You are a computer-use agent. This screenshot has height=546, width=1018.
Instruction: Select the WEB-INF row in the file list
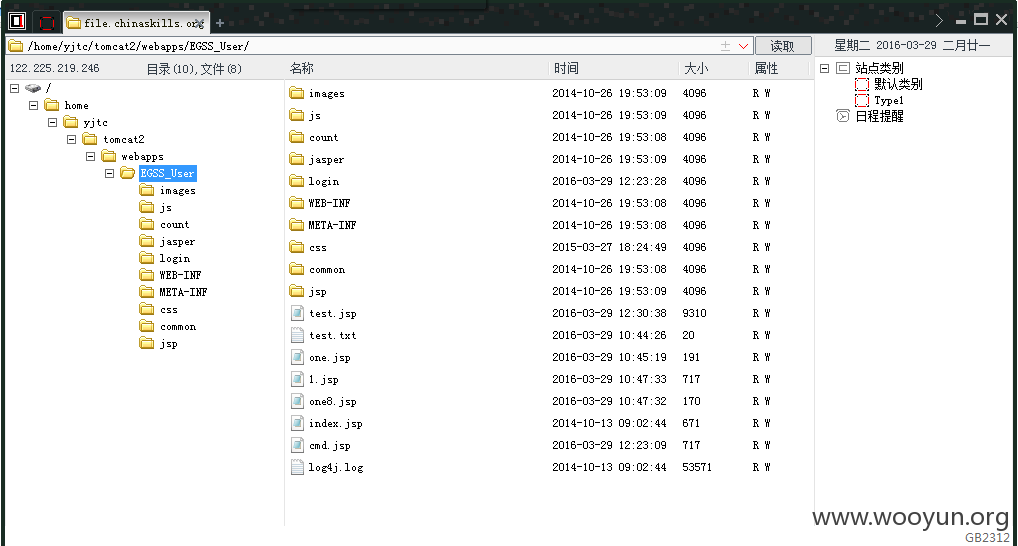(549, 203)
